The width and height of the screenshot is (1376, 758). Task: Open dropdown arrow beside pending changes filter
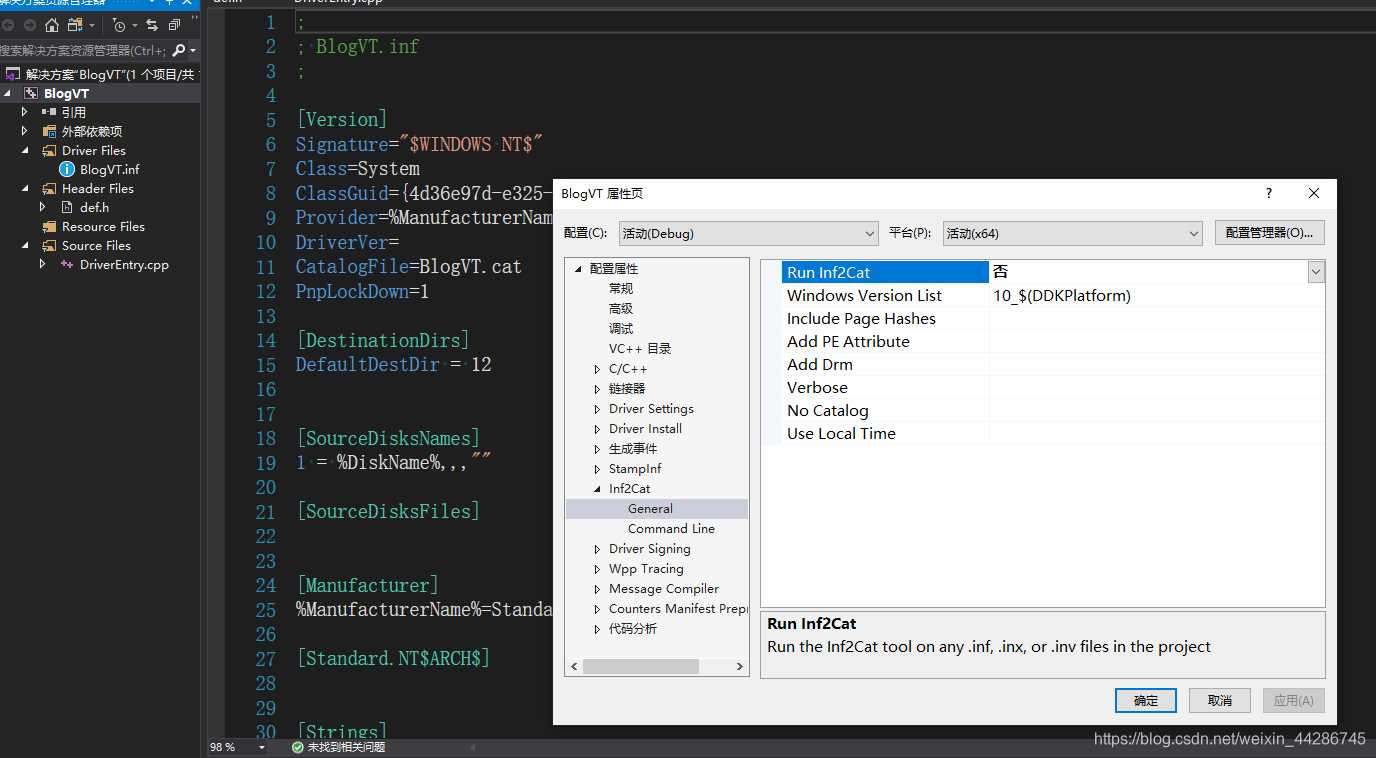click(134, 25)
